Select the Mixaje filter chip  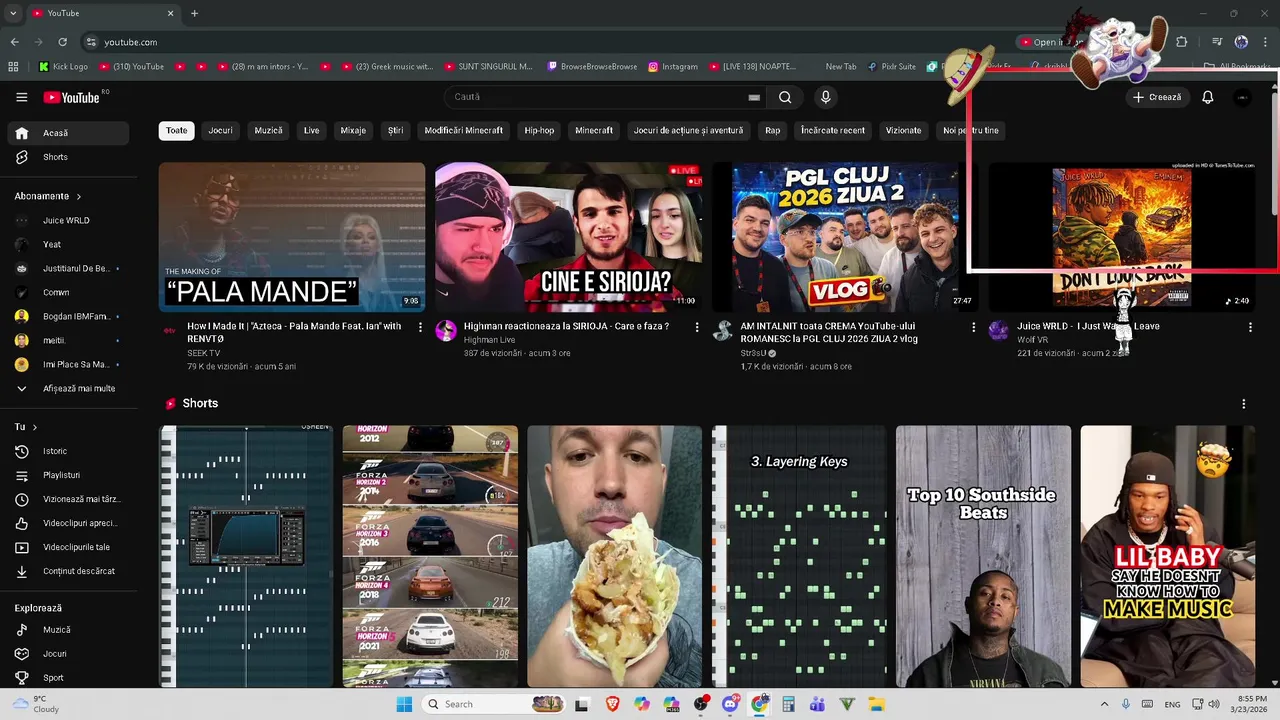353,130
